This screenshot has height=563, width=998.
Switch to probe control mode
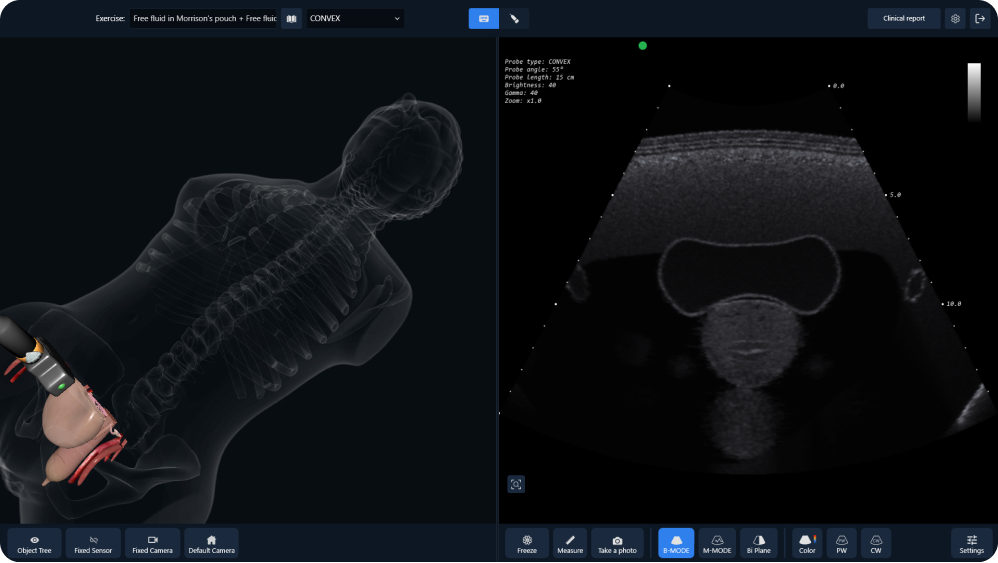514,18
